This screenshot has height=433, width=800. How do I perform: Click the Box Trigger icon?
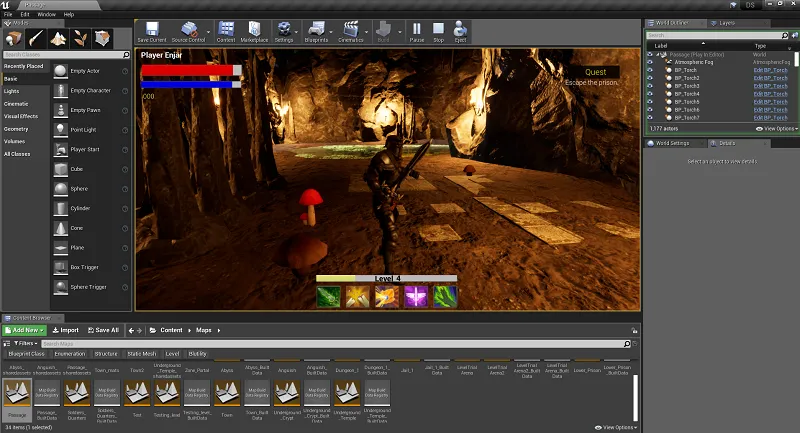[61, 267]
